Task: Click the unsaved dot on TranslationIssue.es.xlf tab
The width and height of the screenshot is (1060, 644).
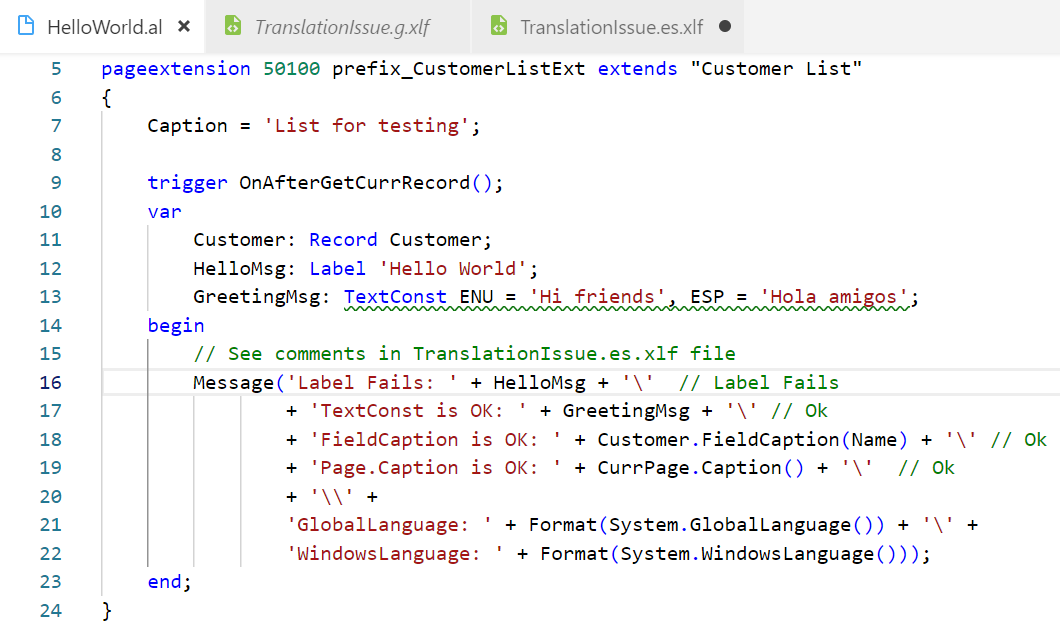Action: [x=725, y=26]
